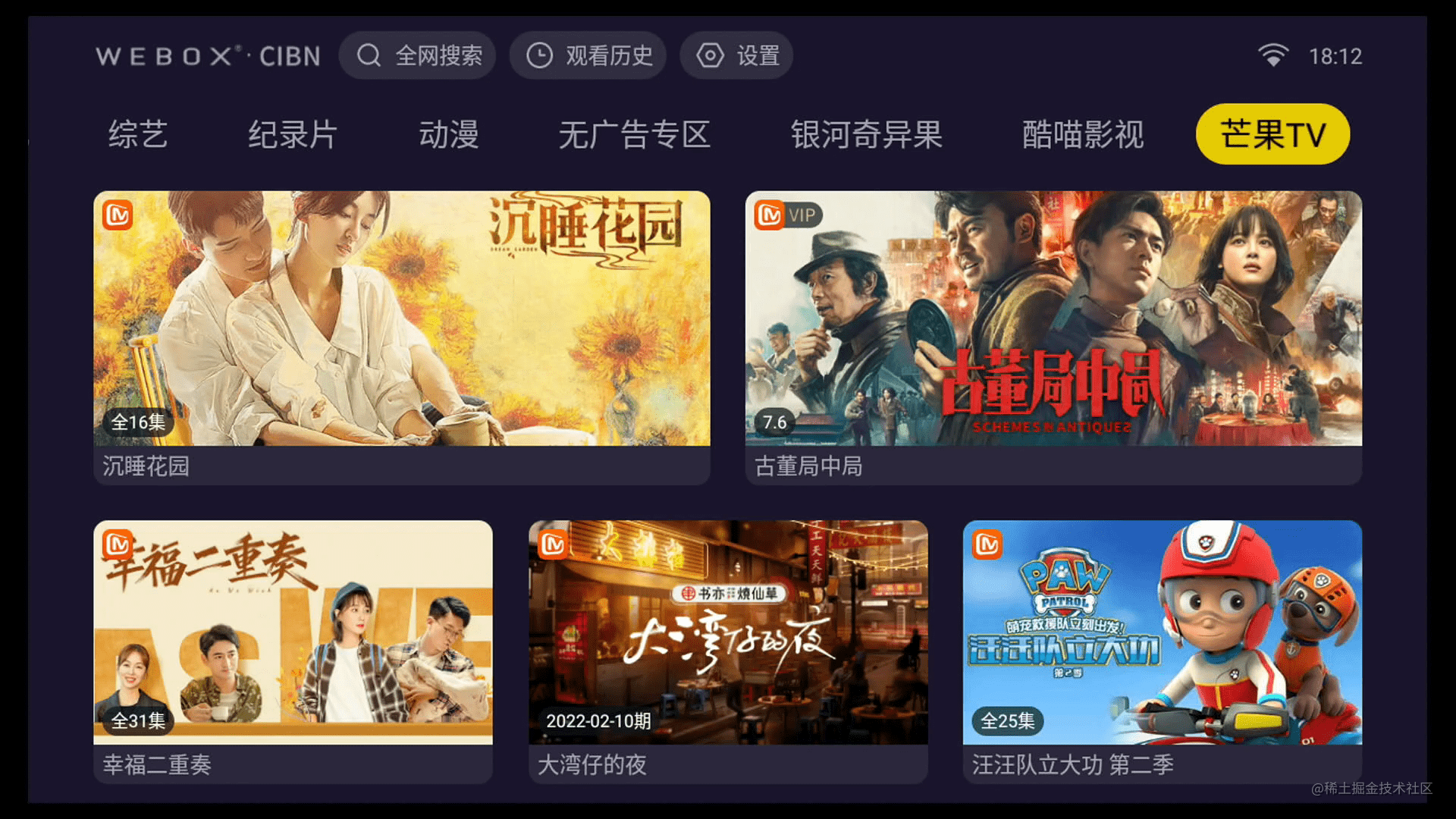Screen dimensions: 1456x819
Task: Open the 设置 settings button
Action: [x=736, y=55]
